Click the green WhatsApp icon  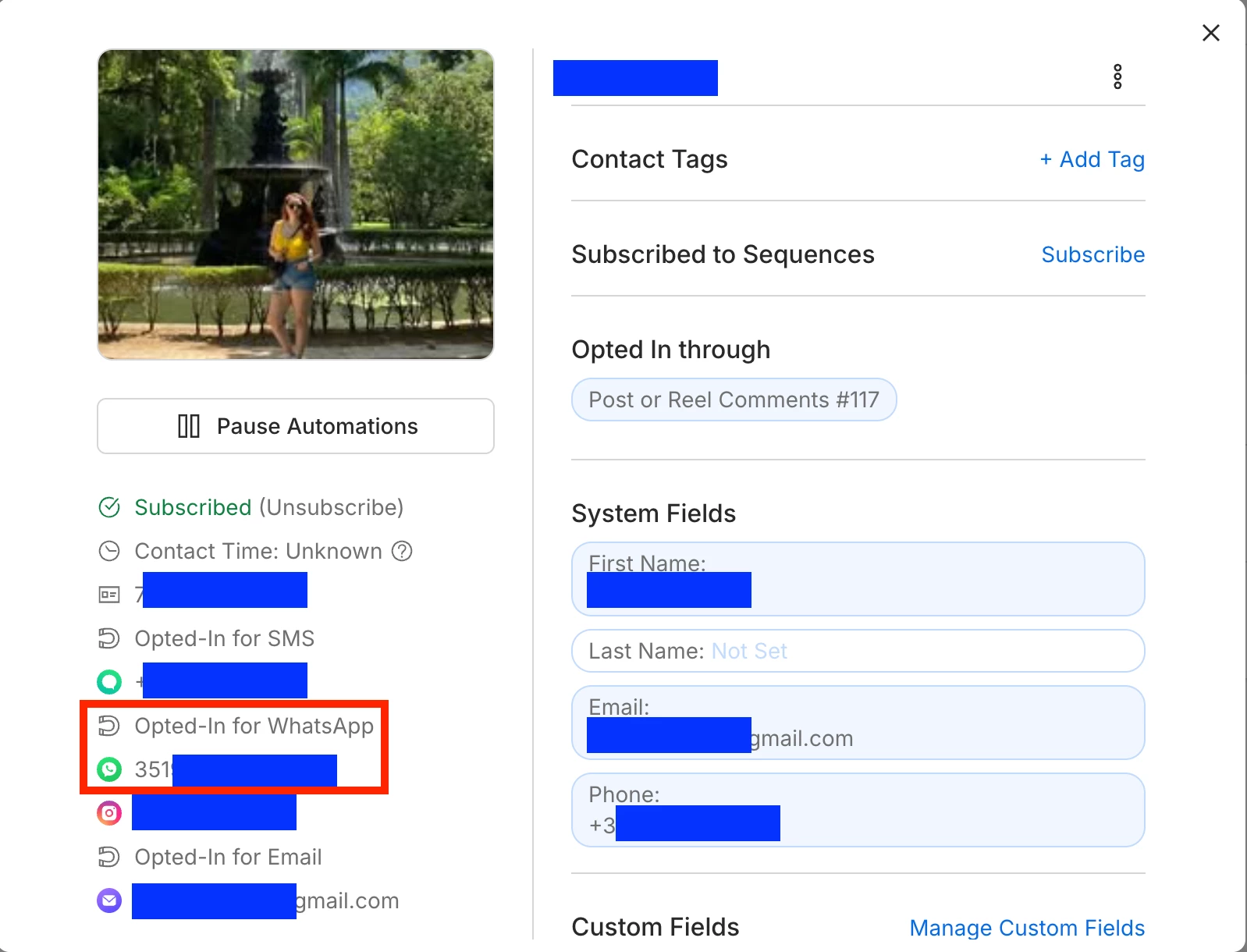[x=109, y=770]
